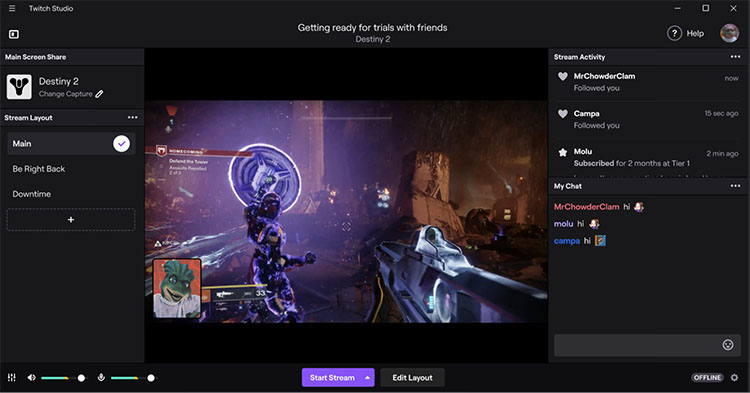Adjust the microphone volume slider handle
The image size is (750, 393).
[151, 378]
